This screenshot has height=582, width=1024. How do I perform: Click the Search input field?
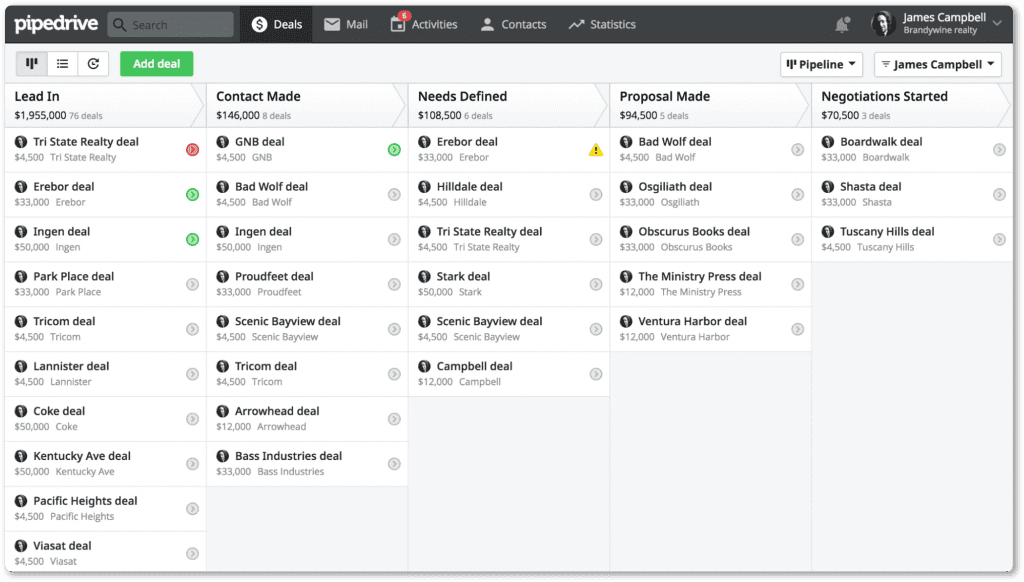[170, 24]
